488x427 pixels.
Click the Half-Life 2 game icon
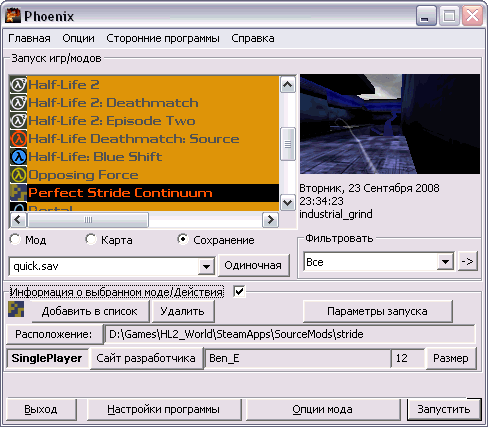[x=18, y=85]
